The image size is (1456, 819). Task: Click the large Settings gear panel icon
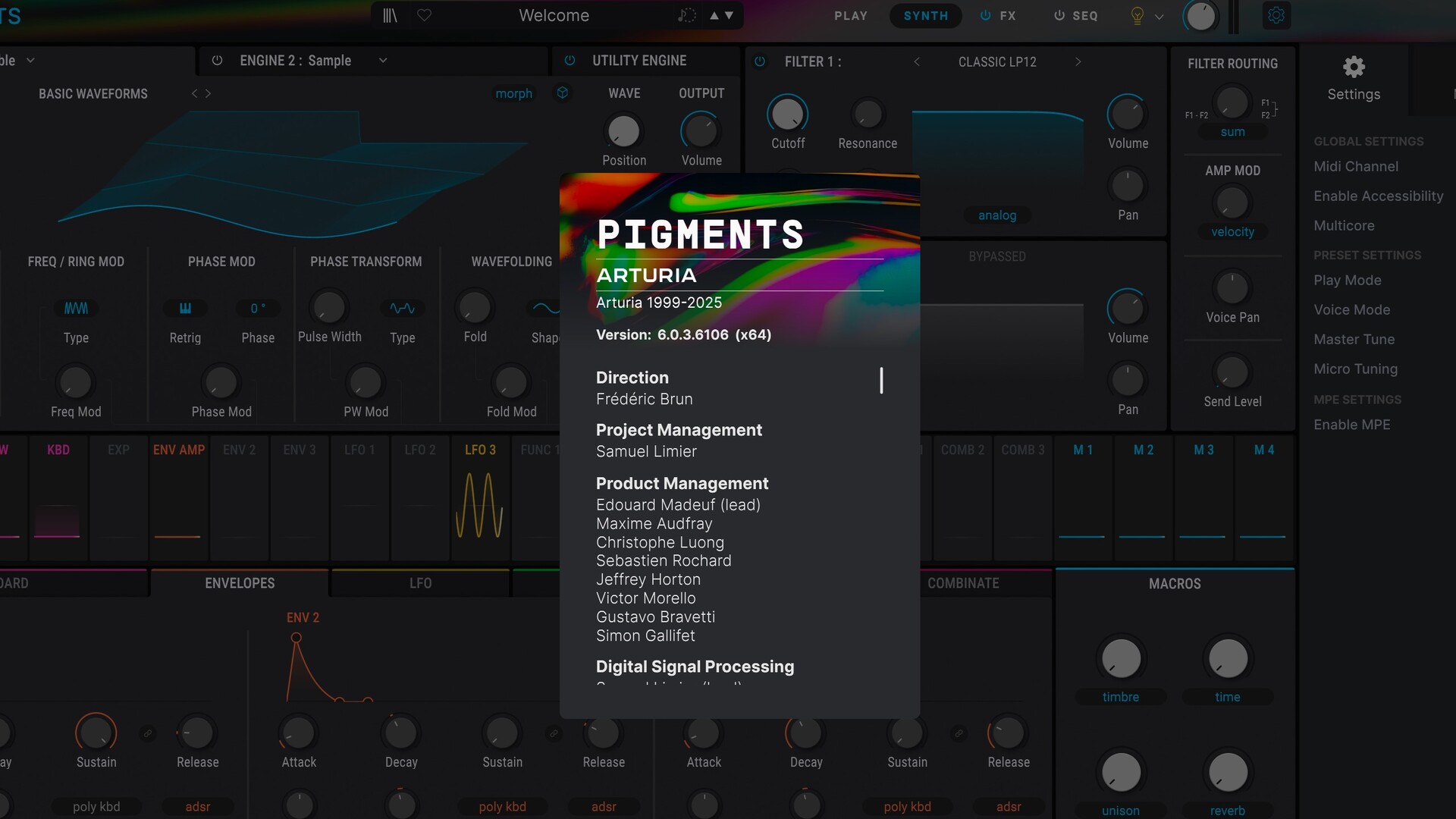click(x=1354, y=67)
